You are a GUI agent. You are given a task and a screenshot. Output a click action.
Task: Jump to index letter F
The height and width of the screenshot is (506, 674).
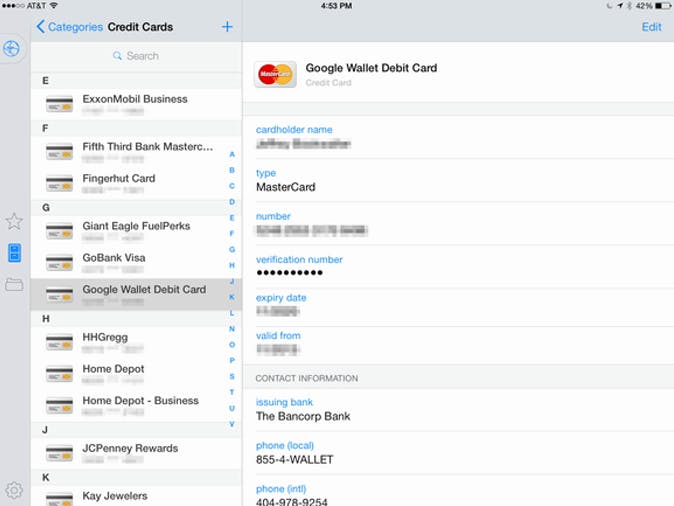click(232, 233)
